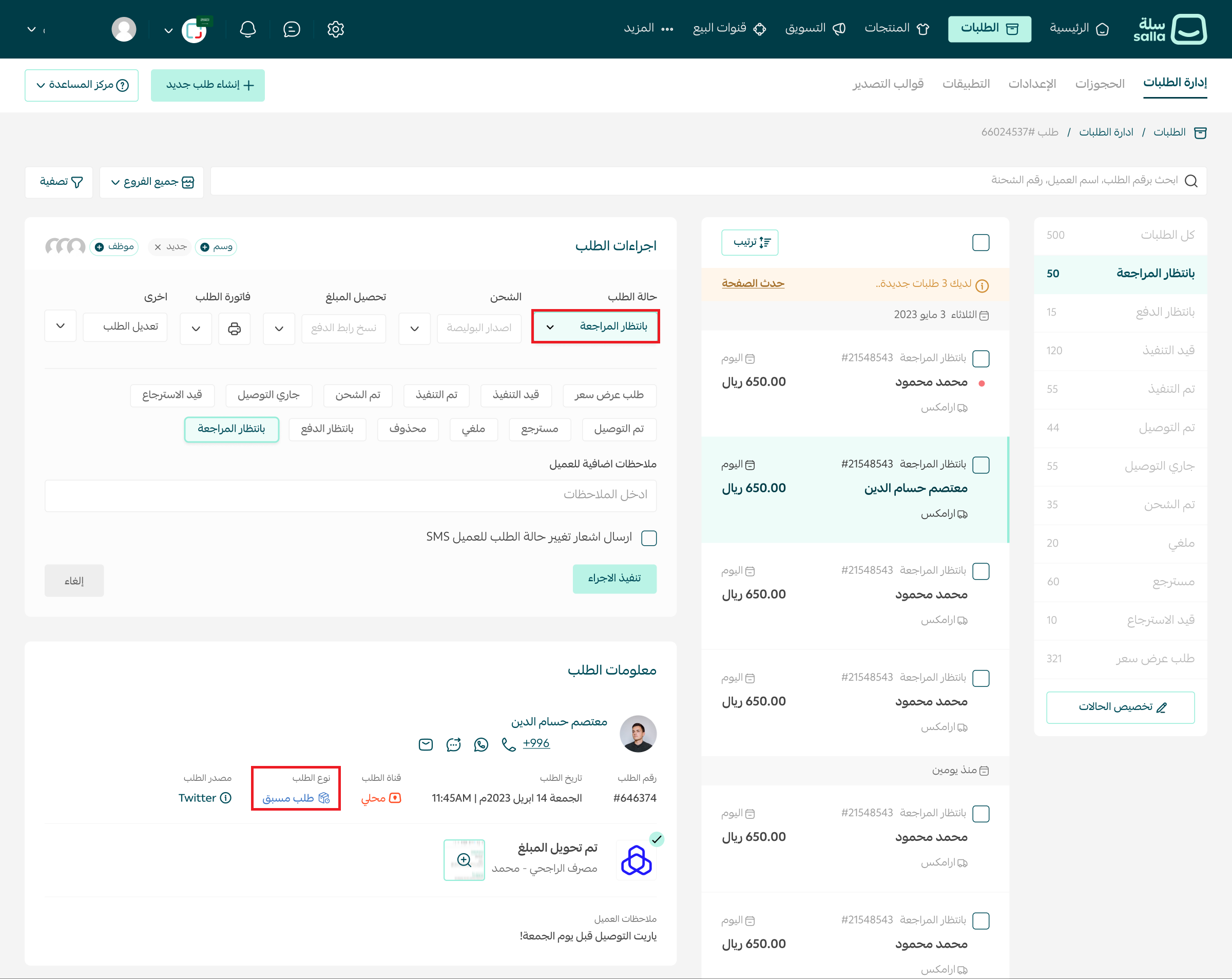Image resolution: width=1232 pixels, height=979 pixels.
Task: Switch to the الحجوزات tab
Action: click(x=1100, y=84)
